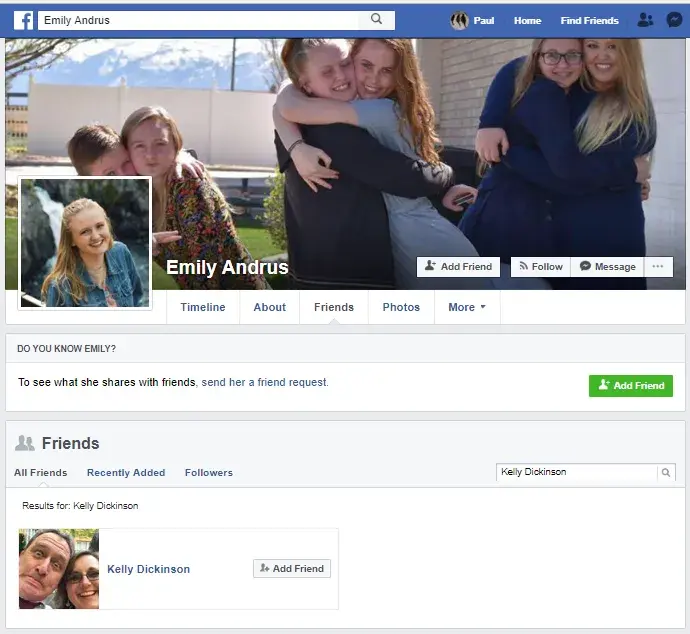Click the friends search magnifier icon
690x634 pixels.
666,472
